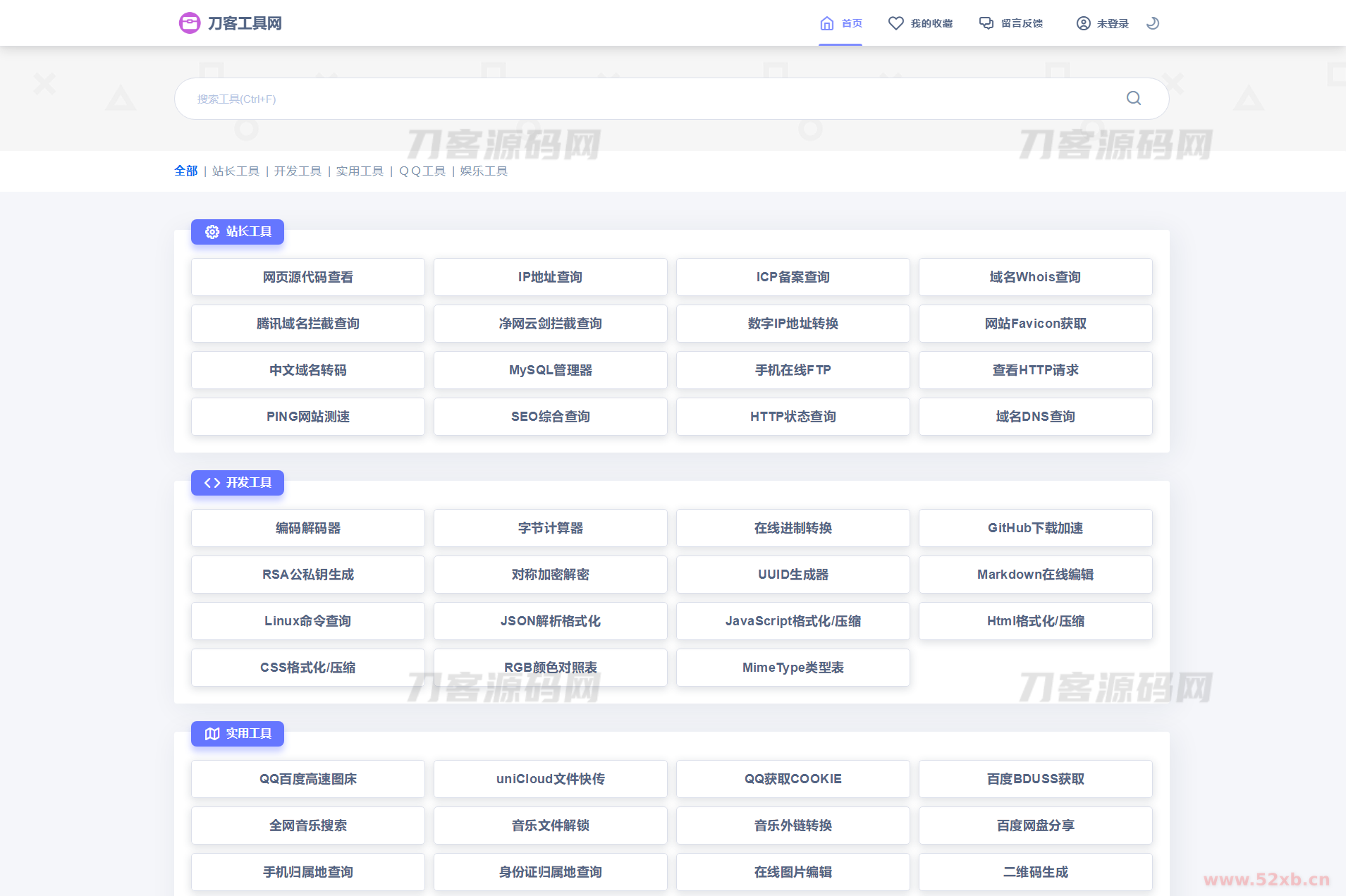The width and height of the screenshot is (1346, 896).
Task: Launch the GitHub下载加速 tool
Action: coord(1035,528)
